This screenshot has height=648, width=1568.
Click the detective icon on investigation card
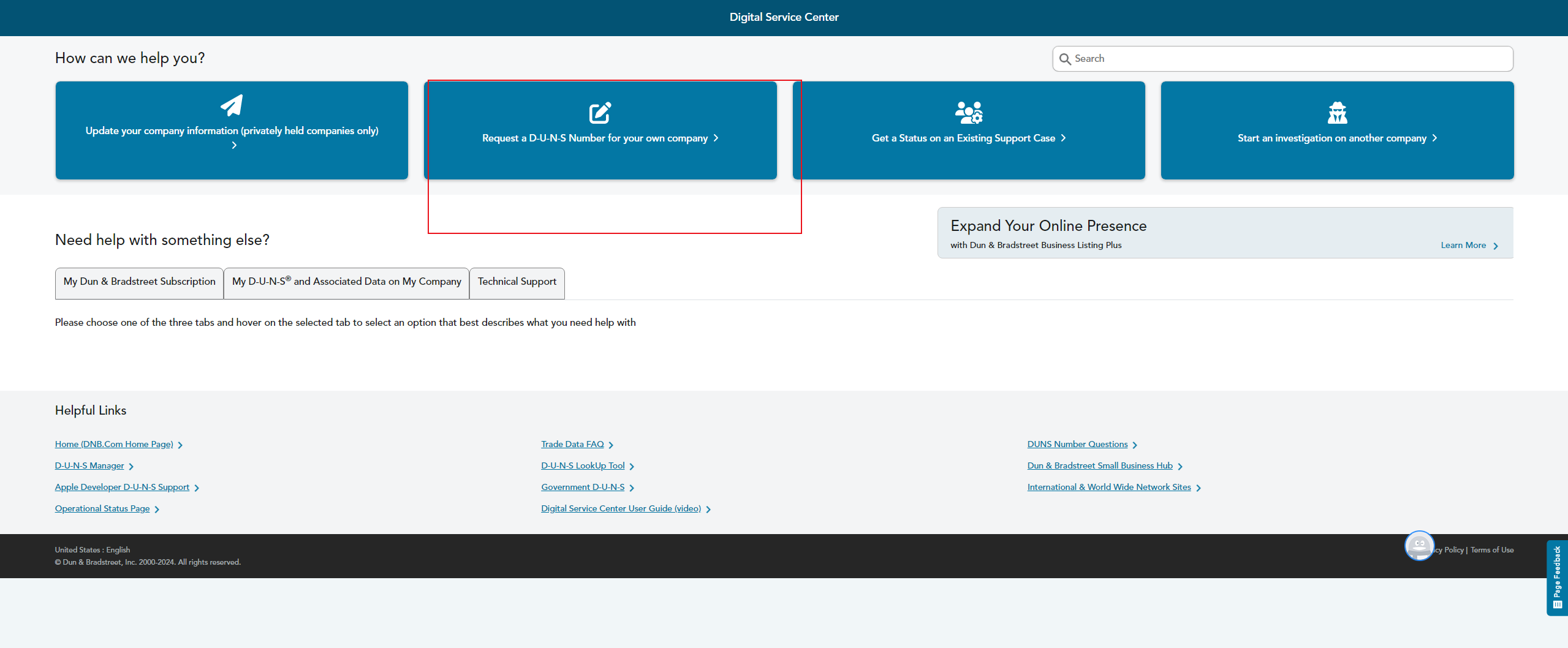(x=1337, y=113)
